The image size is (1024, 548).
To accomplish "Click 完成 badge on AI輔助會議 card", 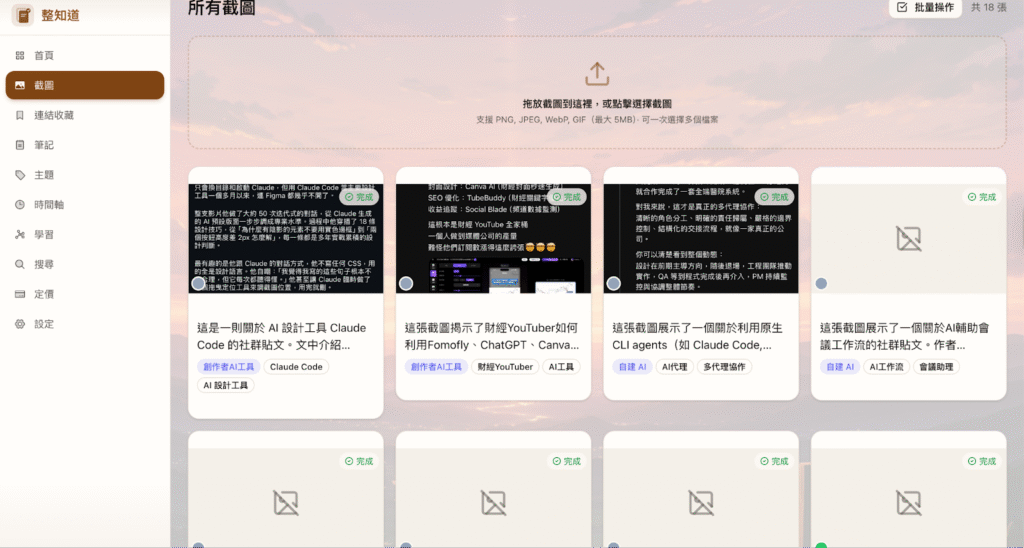I will tap(982, 197).
